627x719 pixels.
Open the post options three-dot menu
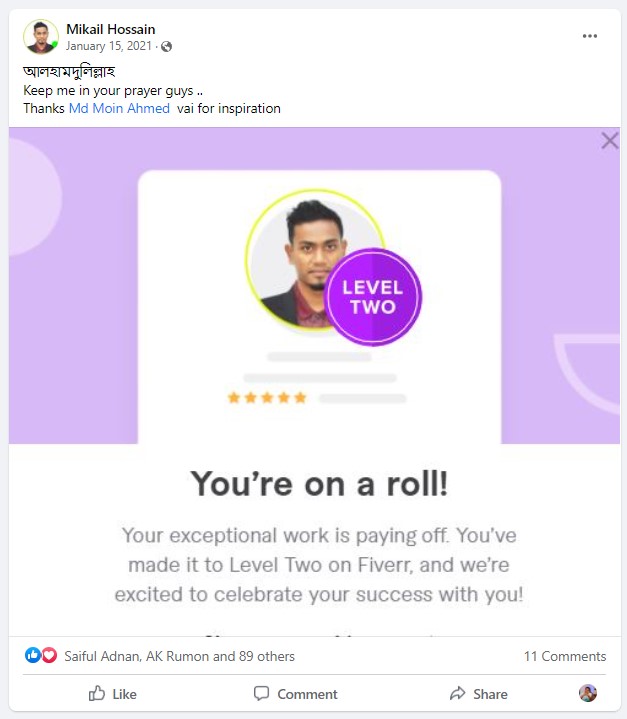click(590, 36)
